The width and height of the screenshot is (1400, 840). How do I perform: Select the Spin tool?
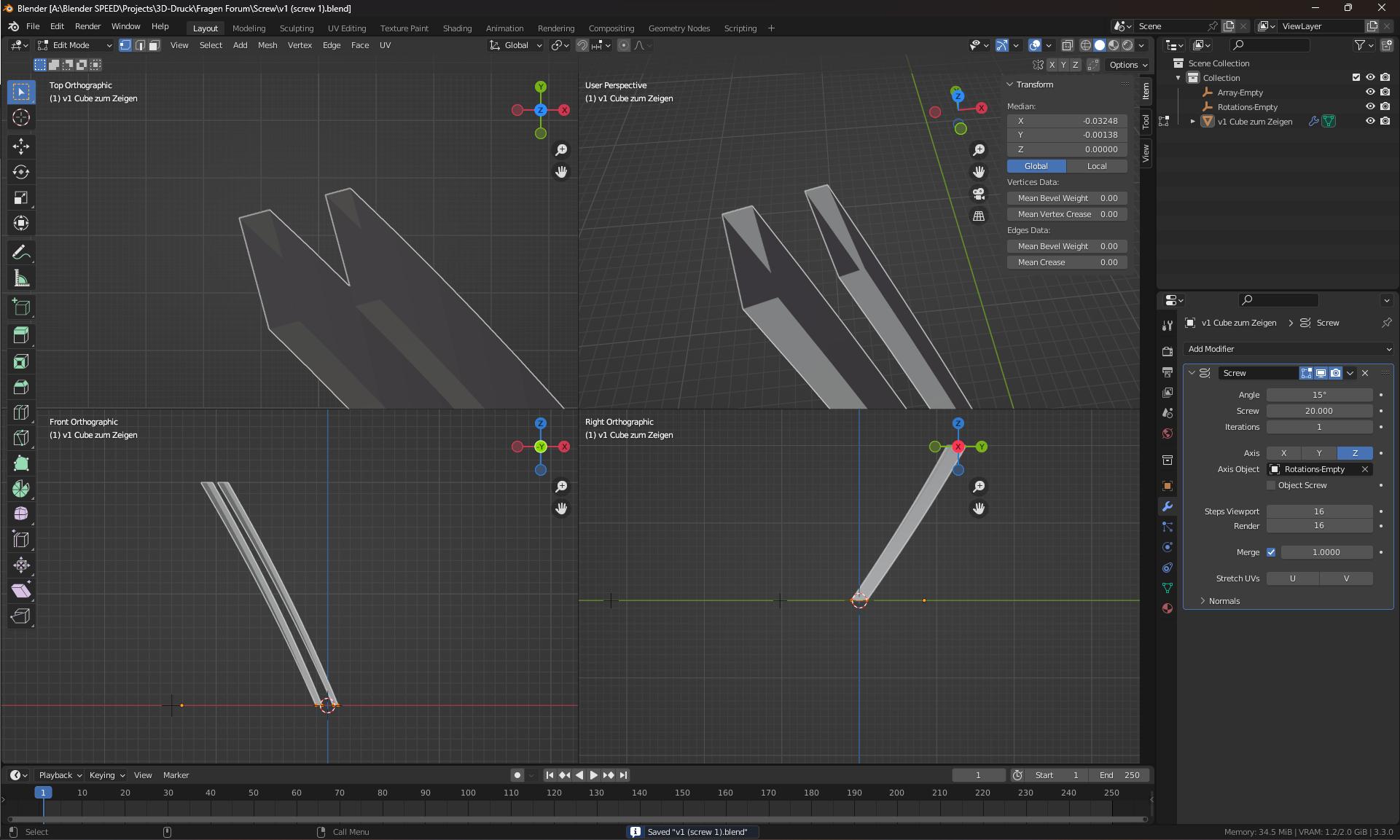pos(21,489)
